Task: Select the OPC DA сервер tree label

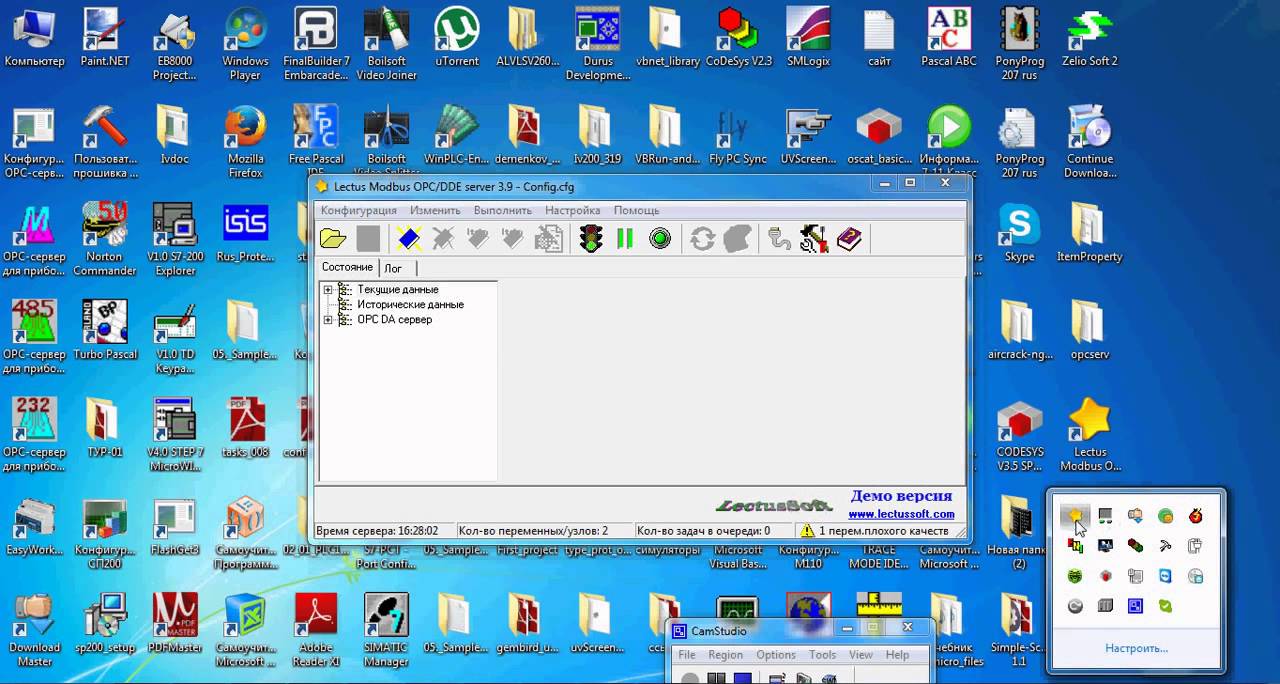Action: (x=394, y=320)
